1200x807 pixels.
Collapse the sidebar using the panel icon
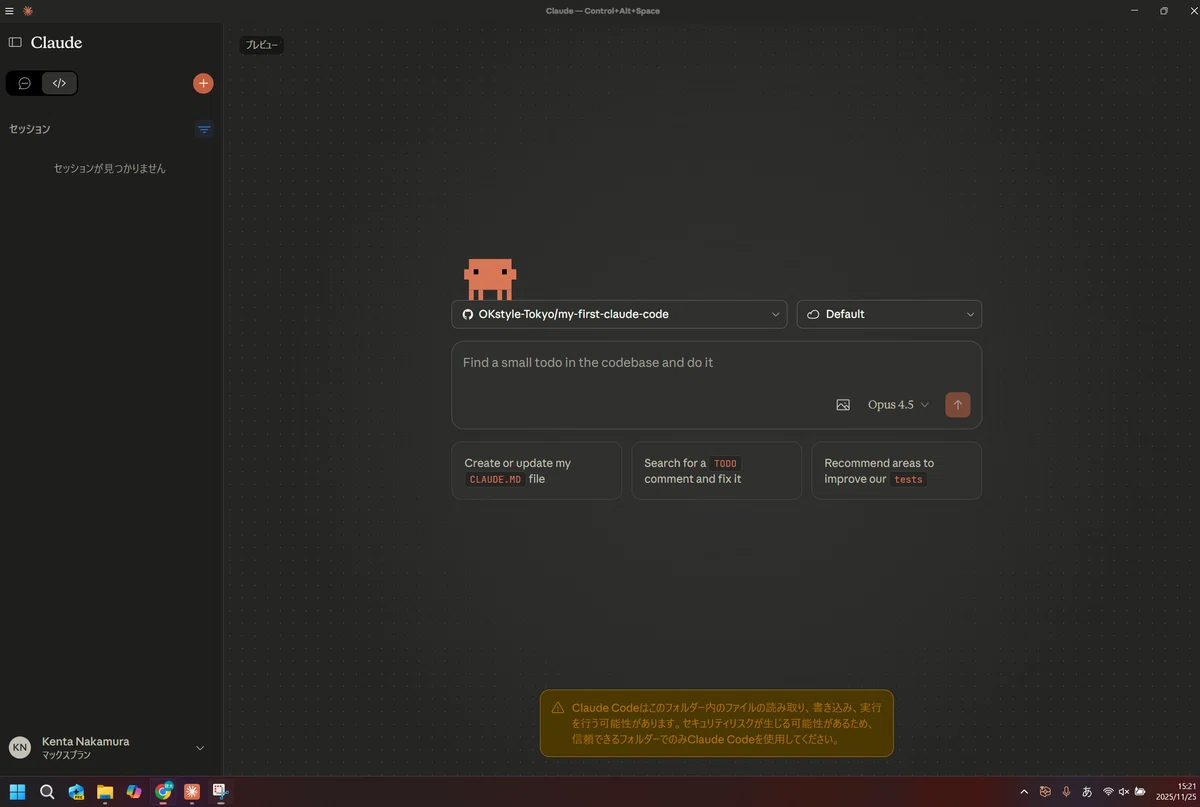point(15,43)
